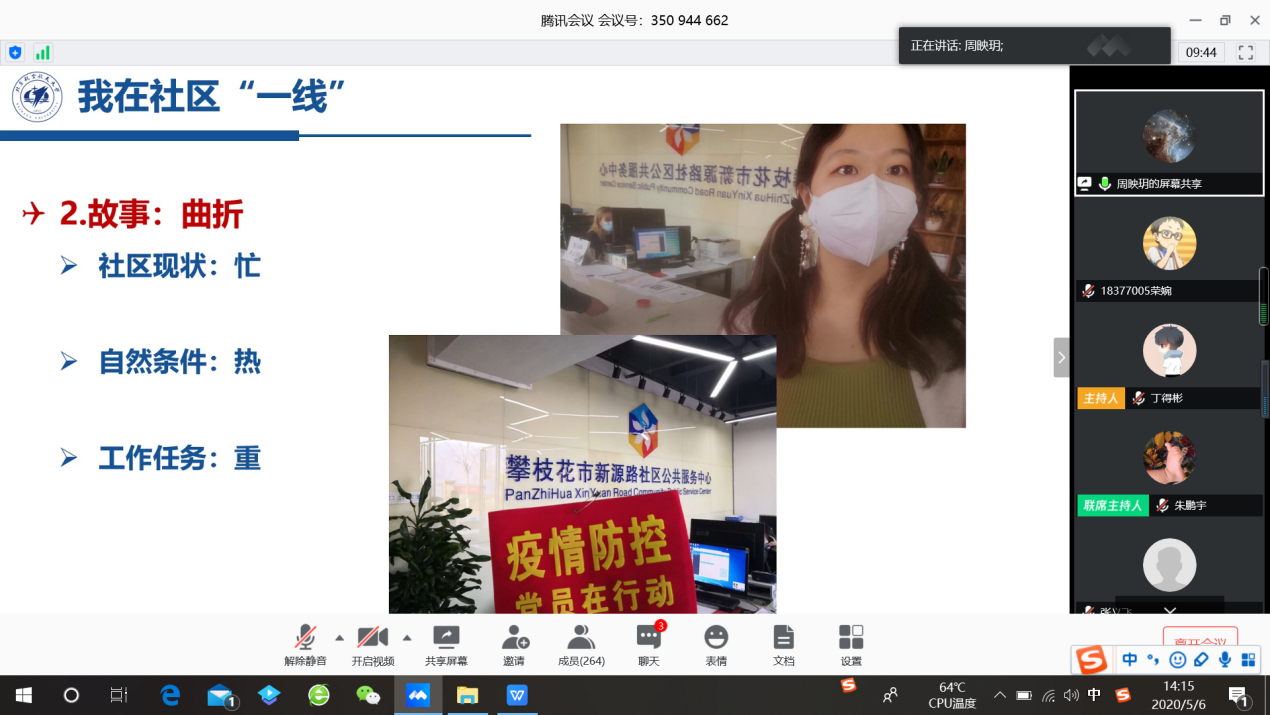Open the 邀请 invite icon

tap(514, 643)
